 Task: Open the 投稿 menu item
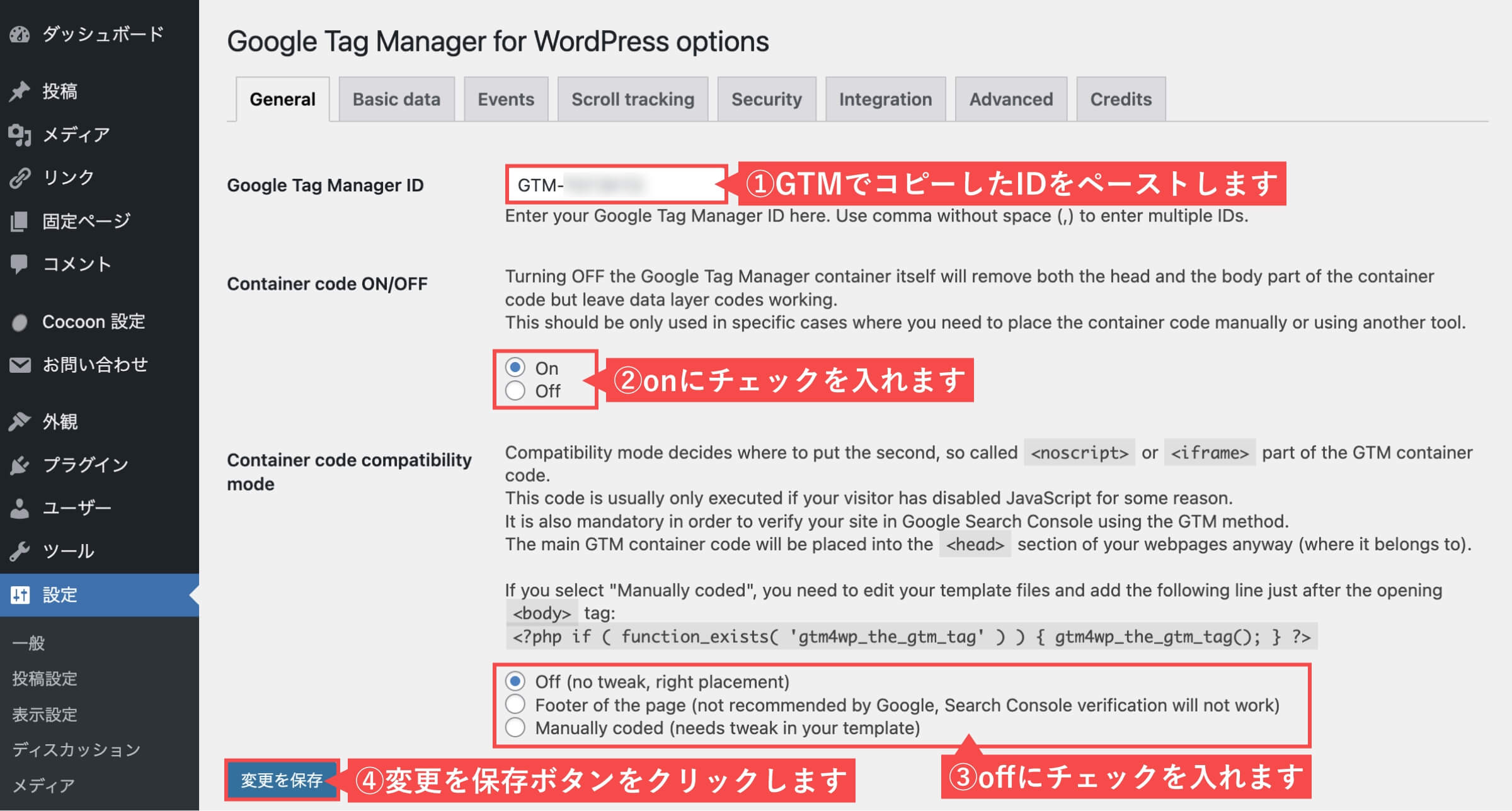pos(100,91)
